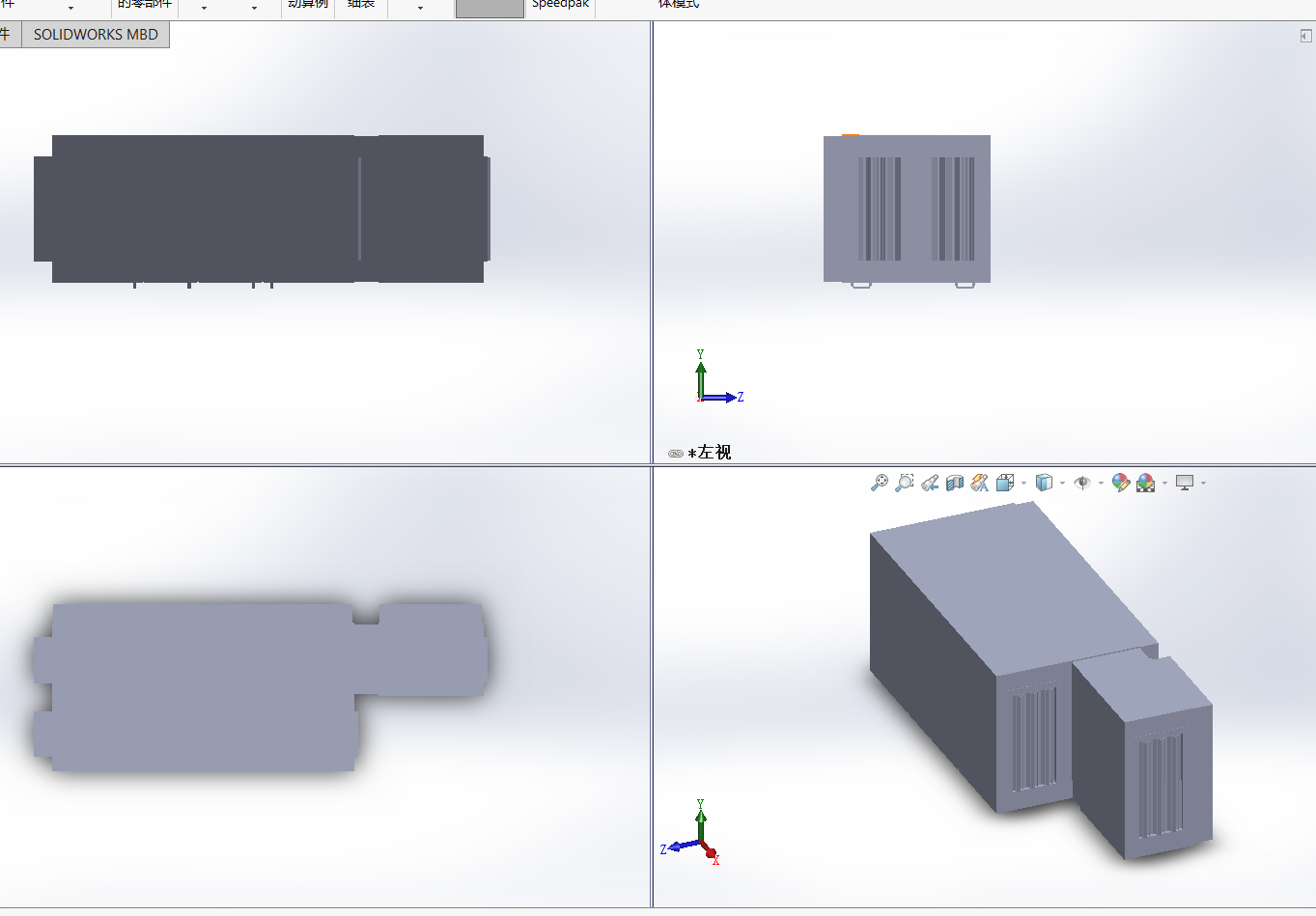Click the View Orientation cube icon
The height and width of the screenshot is (916, 1316).
[x=1005, y=483]
